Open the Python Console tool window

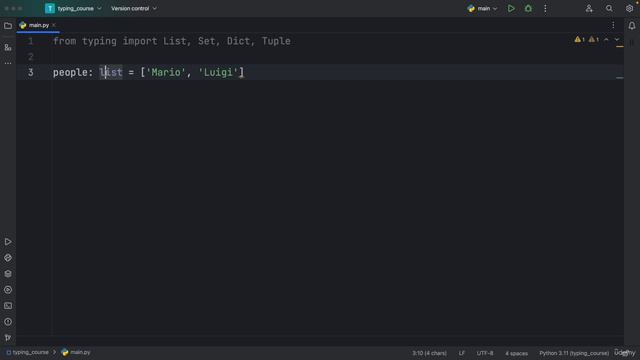point(8,290)
